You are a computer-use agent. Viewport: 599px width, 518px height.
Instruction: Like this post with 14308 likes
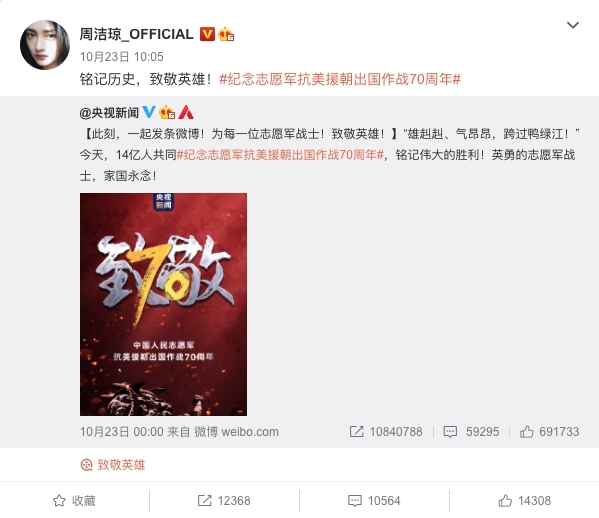tap(524, 500)
